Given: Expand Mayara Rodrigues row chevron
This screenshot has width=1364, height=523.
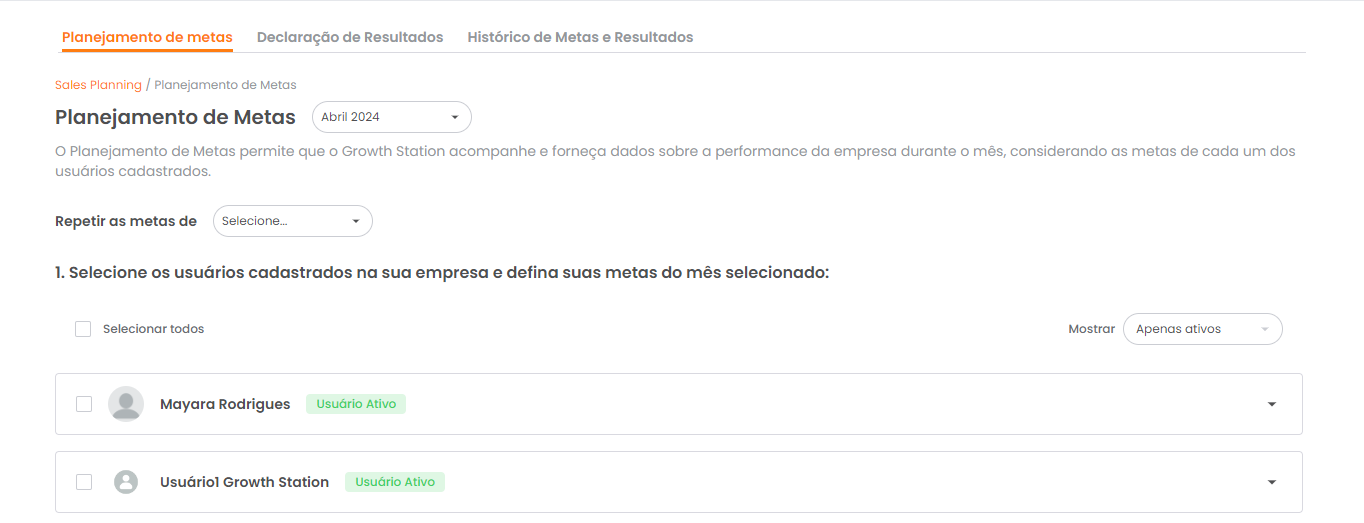Looking at the screenshot, I should (x=1272, y=404).
